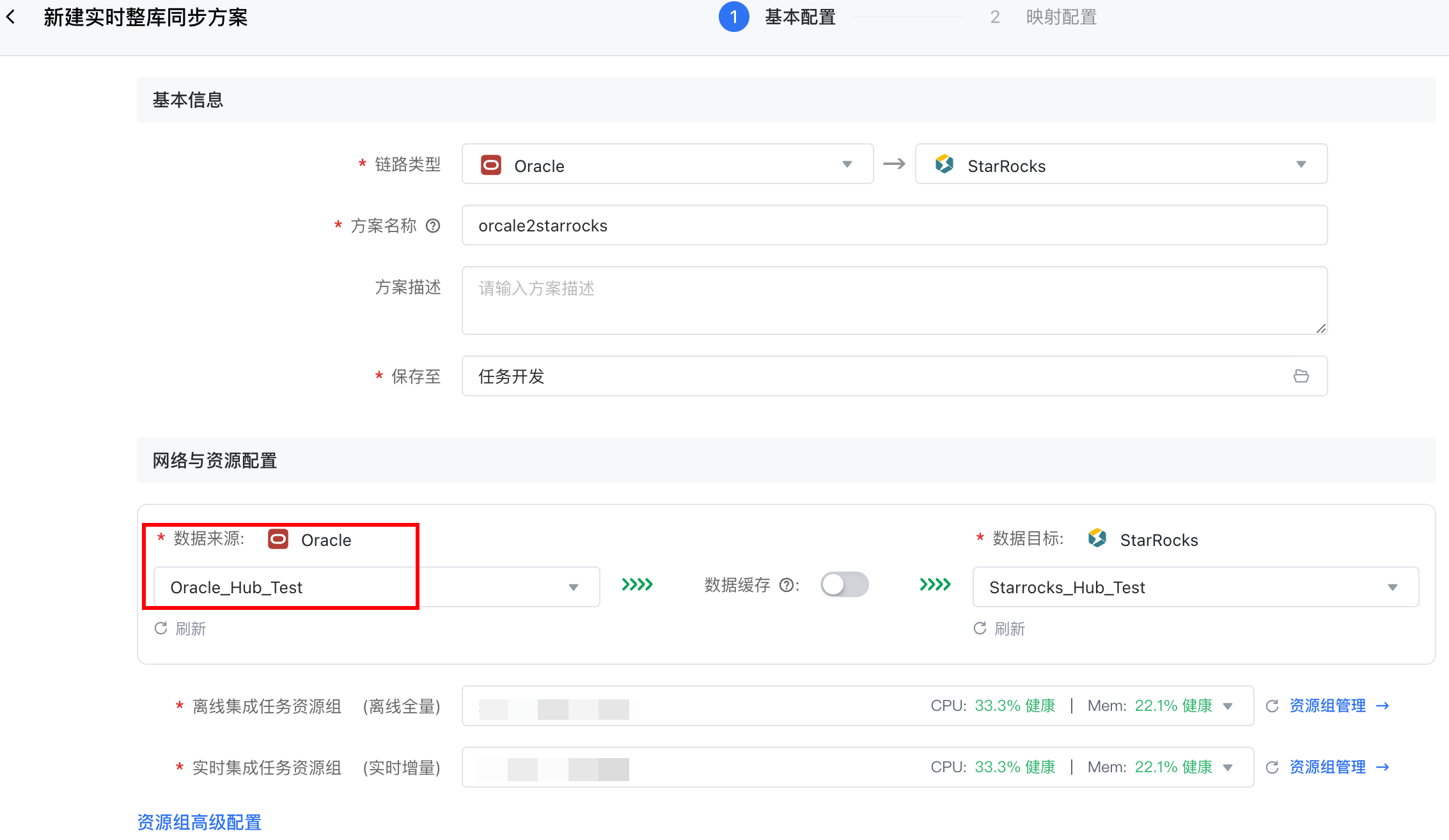This screenshot has height=840, width=1449.
Task: Toggle the 数据缓存 switch
Action: click(x=845, y=584)
